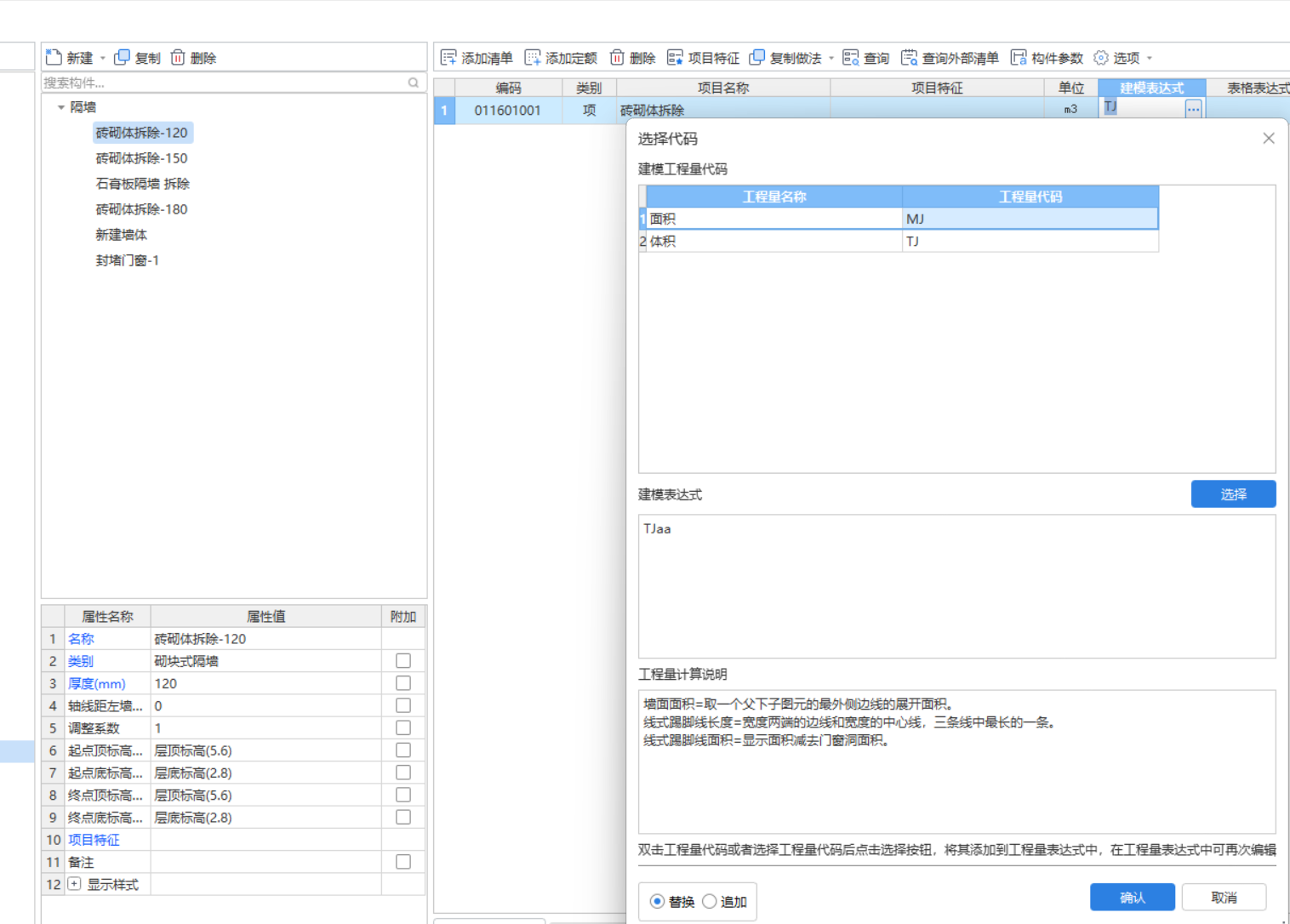Click the 新建 new component icon
This screenshot has height=924, width=1290.
tap(54, 57)
